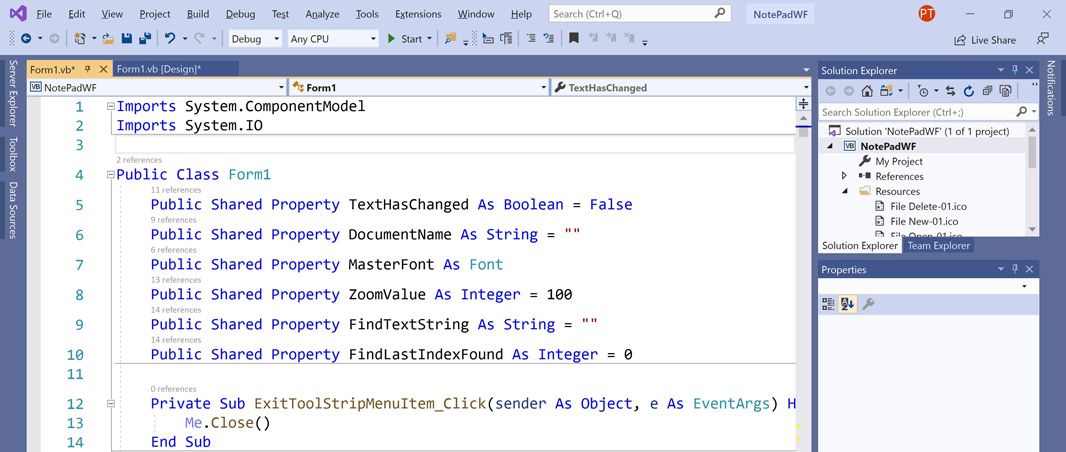Open the Any CPU platform dropdown

(x=332, y=39)
